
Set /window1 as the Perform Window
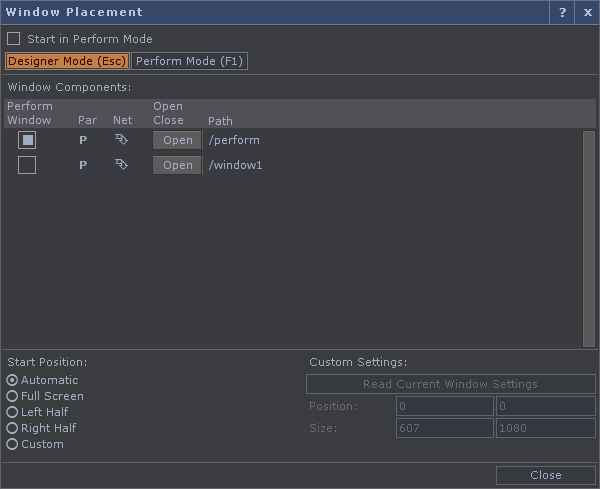(x=27, y=165)
